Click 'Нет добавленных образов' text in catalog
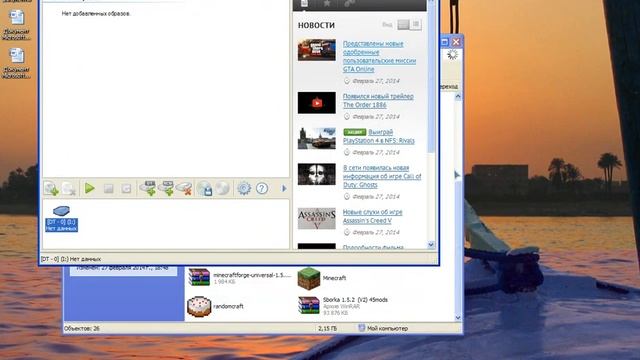 tap(96, 13)
